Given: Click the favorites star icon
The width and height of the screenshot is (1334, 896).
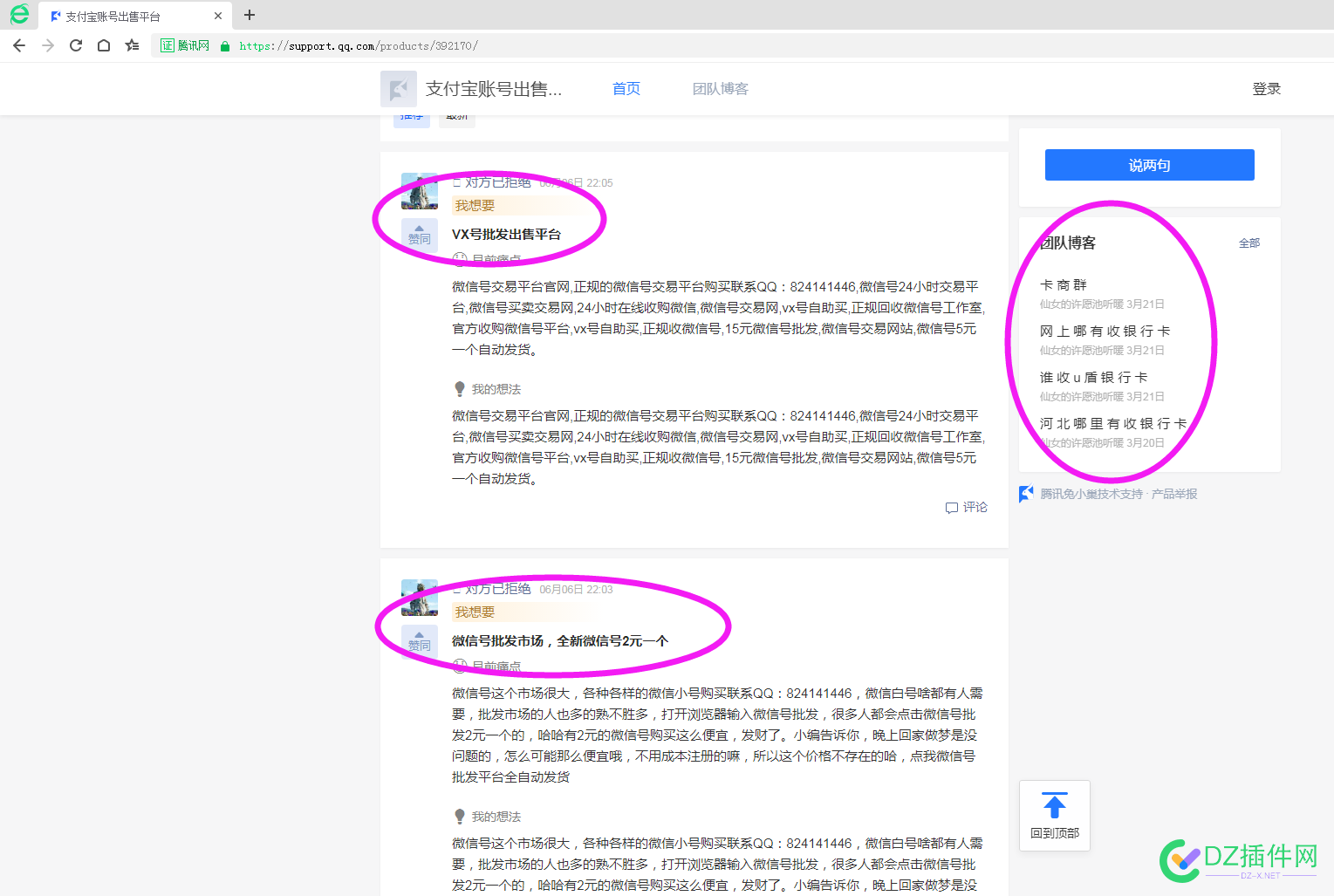Looking at the screenshot, I should (132, 45).
